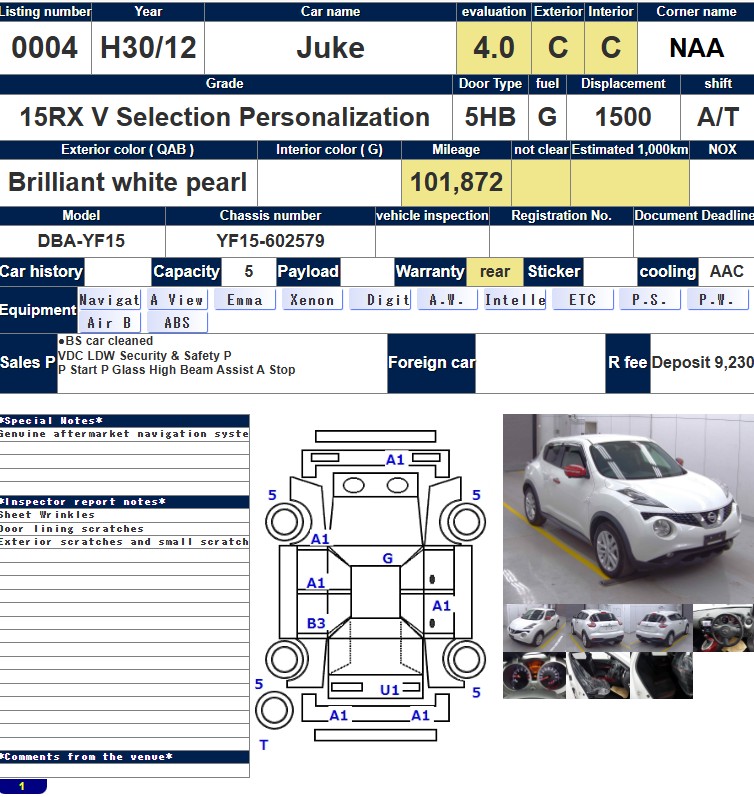View the front-left angle thumbnail of the Juke
Viewport: 754px width, 797px height.
(534, 628)
